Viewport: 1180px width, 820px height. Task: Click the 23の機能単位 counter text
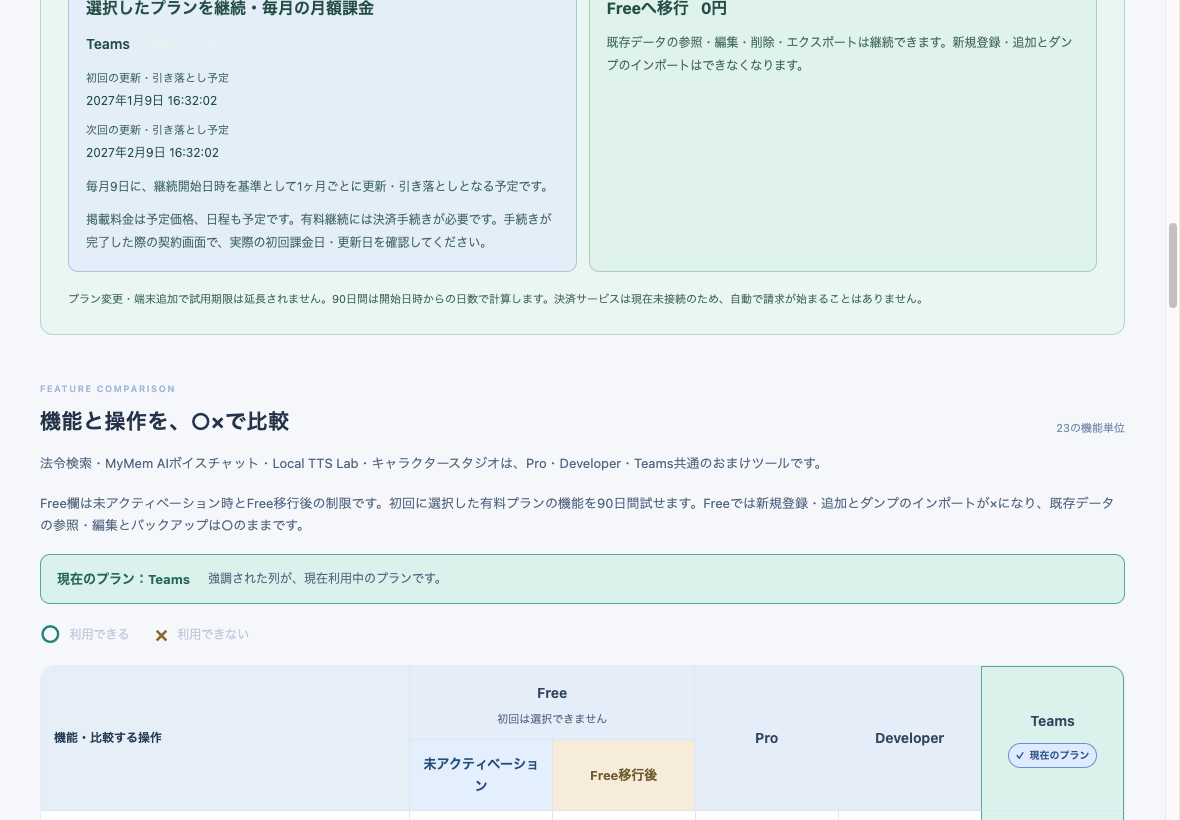[1090, 428]
